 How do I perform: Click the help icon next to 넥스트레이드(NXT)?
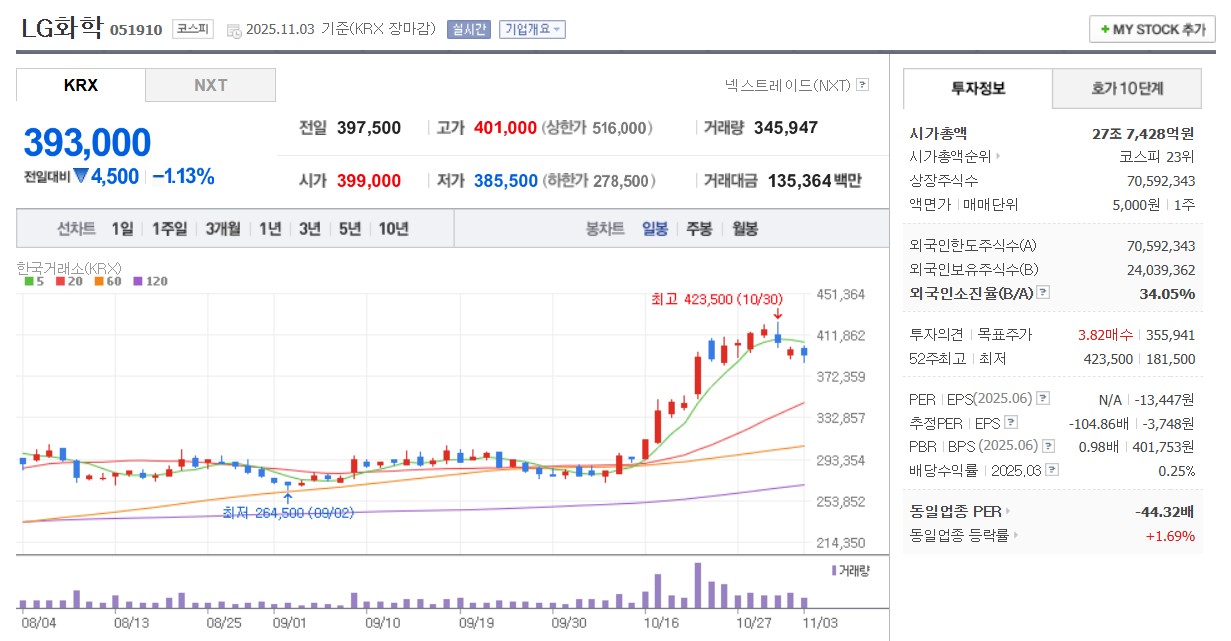(862, 84)
